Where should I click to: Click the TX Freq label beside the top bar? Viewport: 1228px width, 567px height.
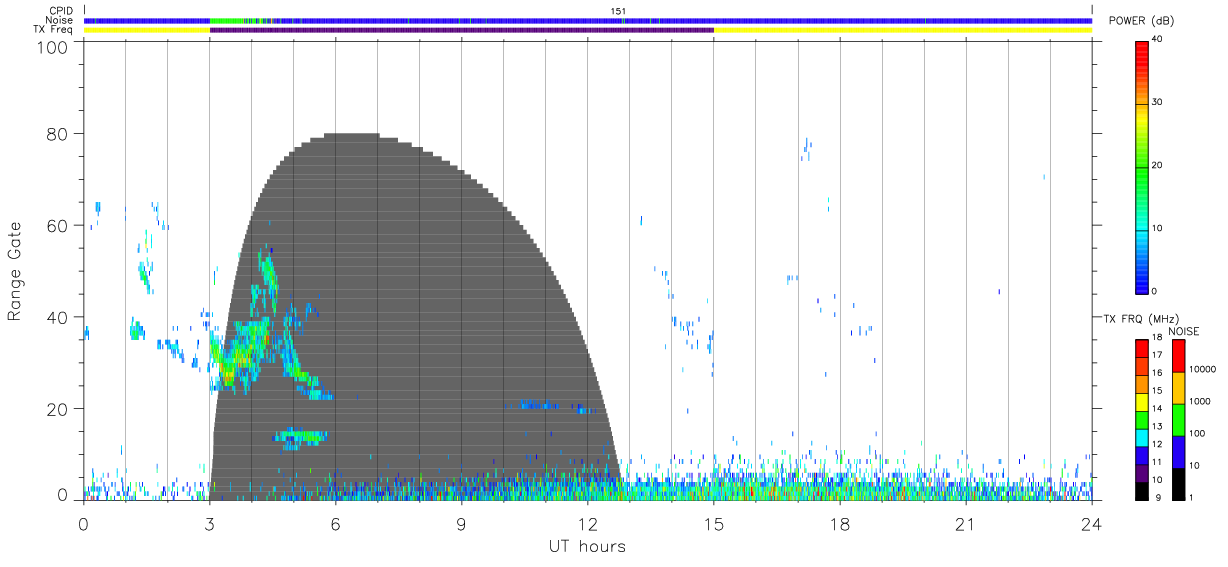[x=52, y=30]
